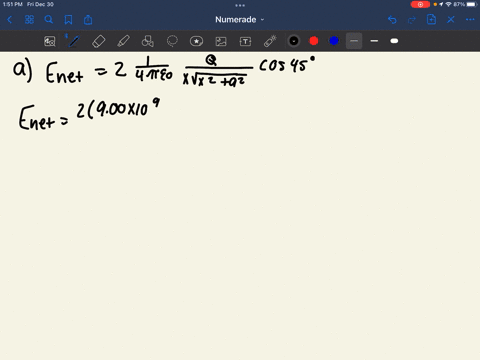Tap the screen recording indicator

point(420,4)
